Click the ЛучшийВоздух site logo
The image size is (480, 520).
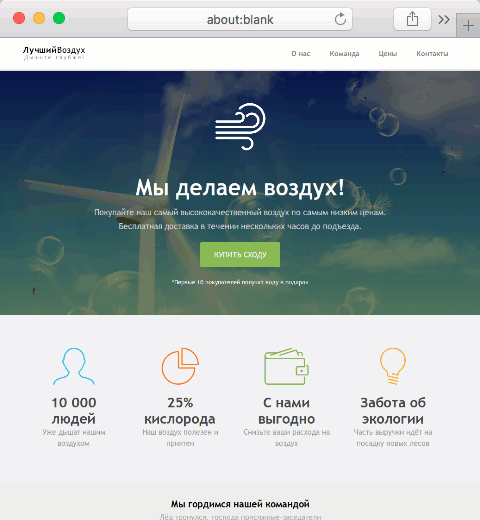click(54, 53)
